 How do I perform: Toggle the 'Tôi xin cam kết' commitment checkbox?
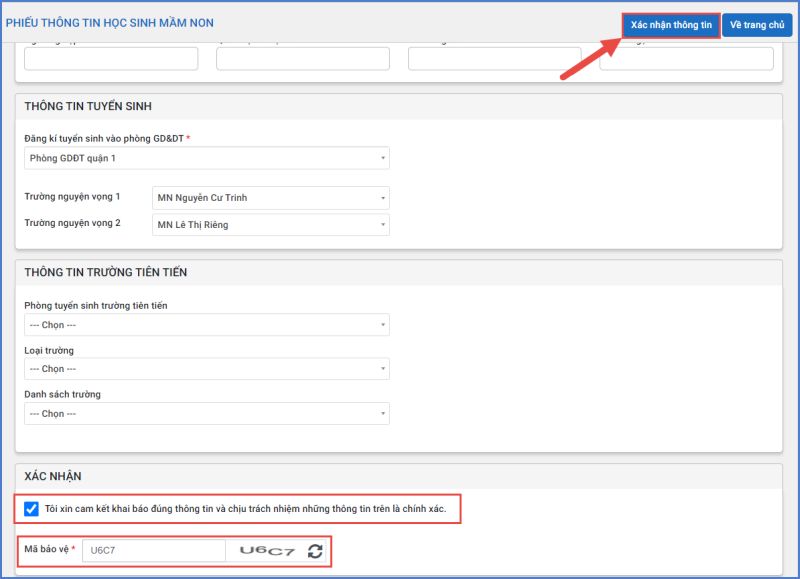coord(32,509)
